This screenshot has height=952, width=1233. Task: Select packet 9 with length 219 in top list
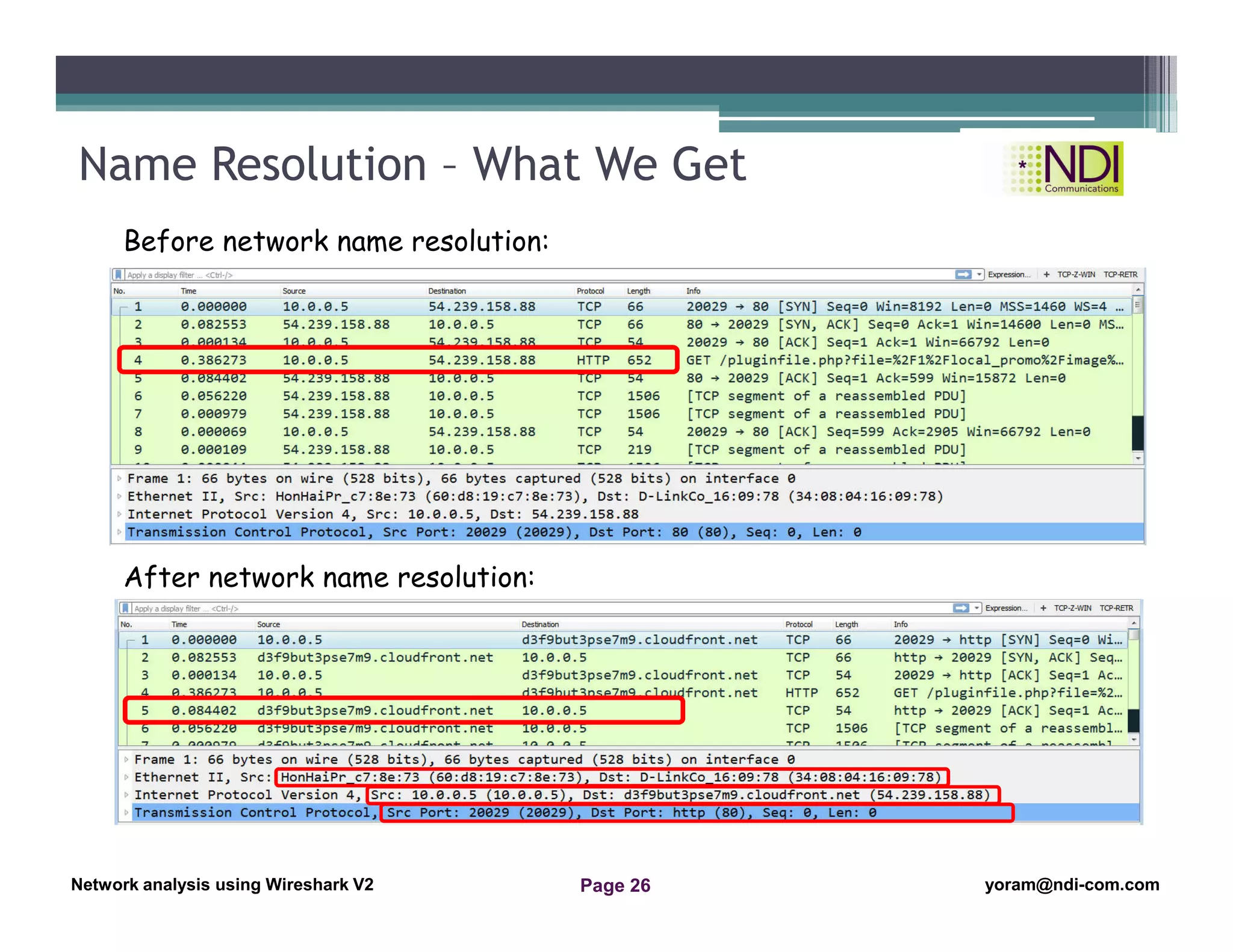click(621, 450)
